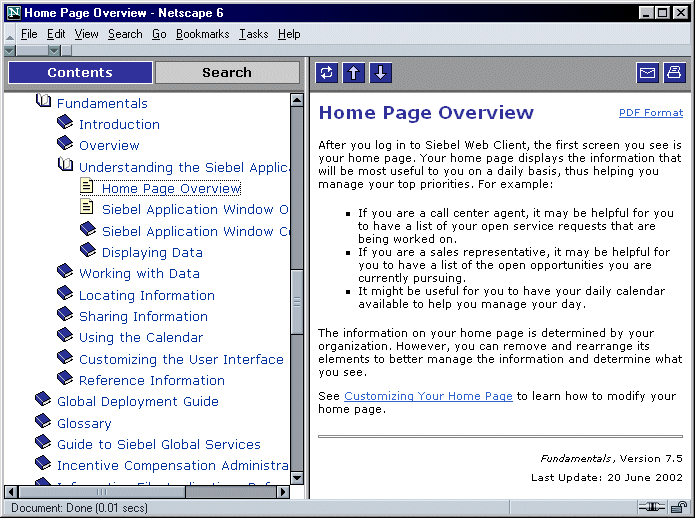
Task: Click book icon beside Customizing the User Interface
Action: click(x=65, y=357)
